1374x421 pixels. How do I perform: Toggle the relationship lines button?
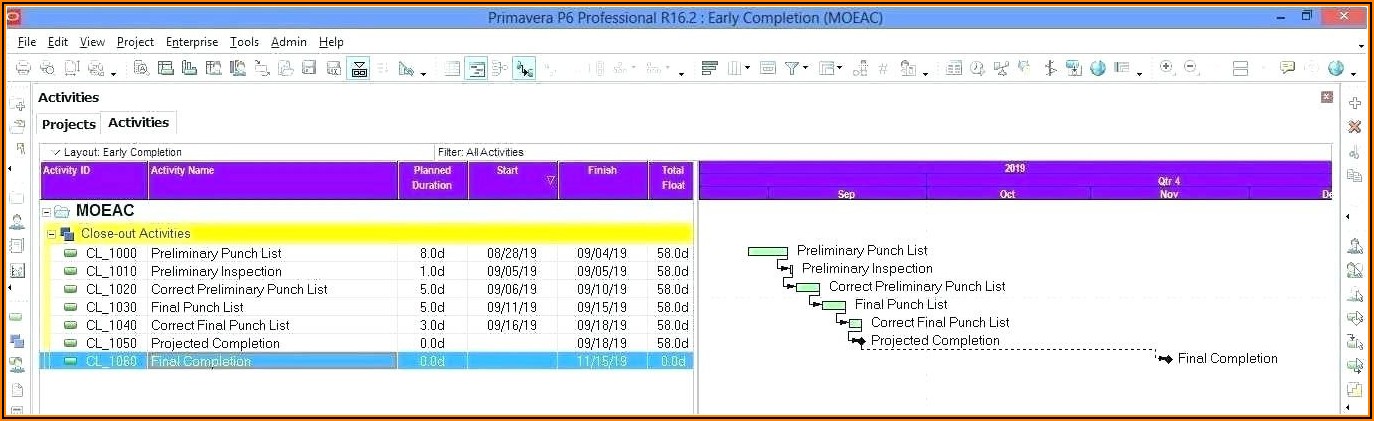[525, 69]
